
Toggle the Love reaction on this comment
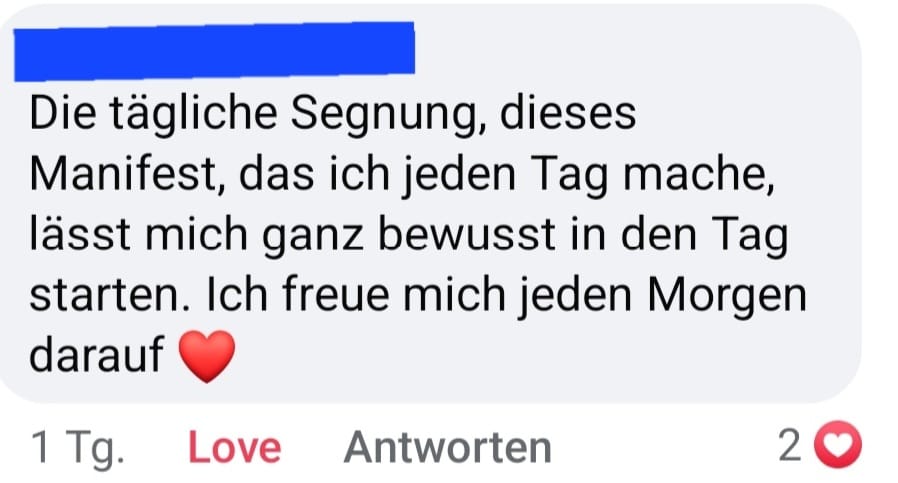pos(235,447)
